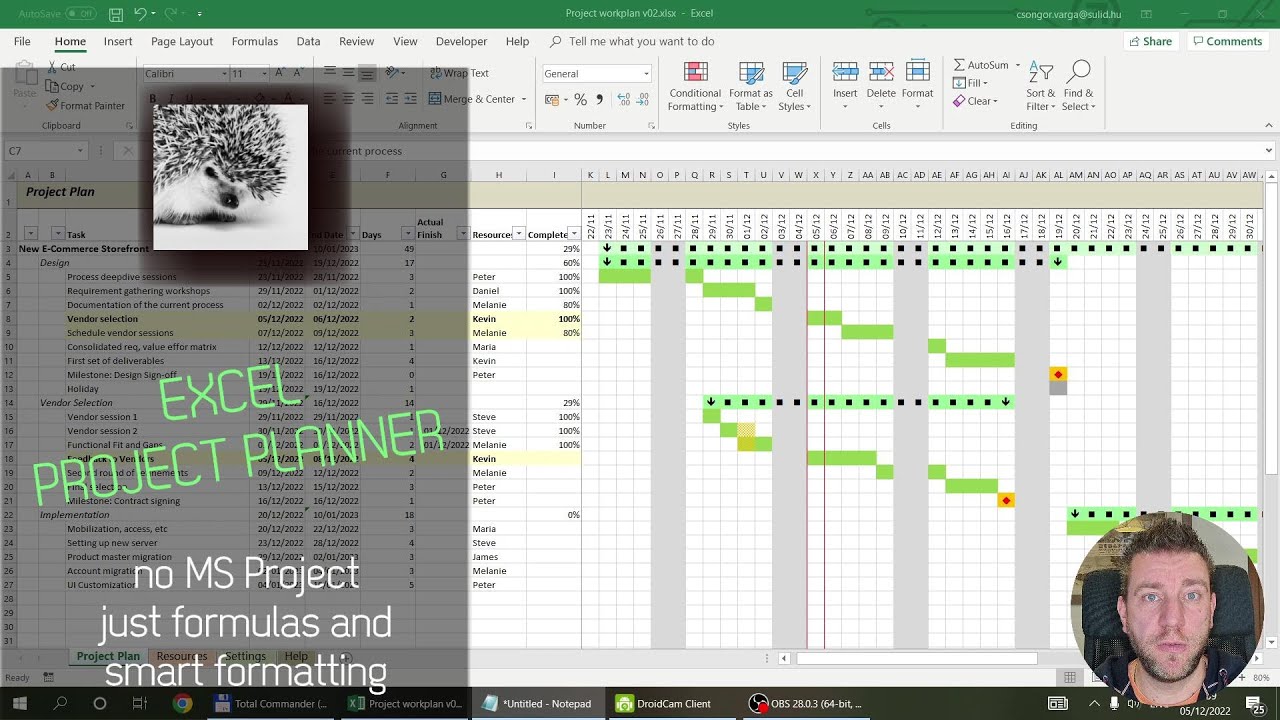Open Find & Select menu
The height and width of the screenshot is (720, 1280).
1079,87
